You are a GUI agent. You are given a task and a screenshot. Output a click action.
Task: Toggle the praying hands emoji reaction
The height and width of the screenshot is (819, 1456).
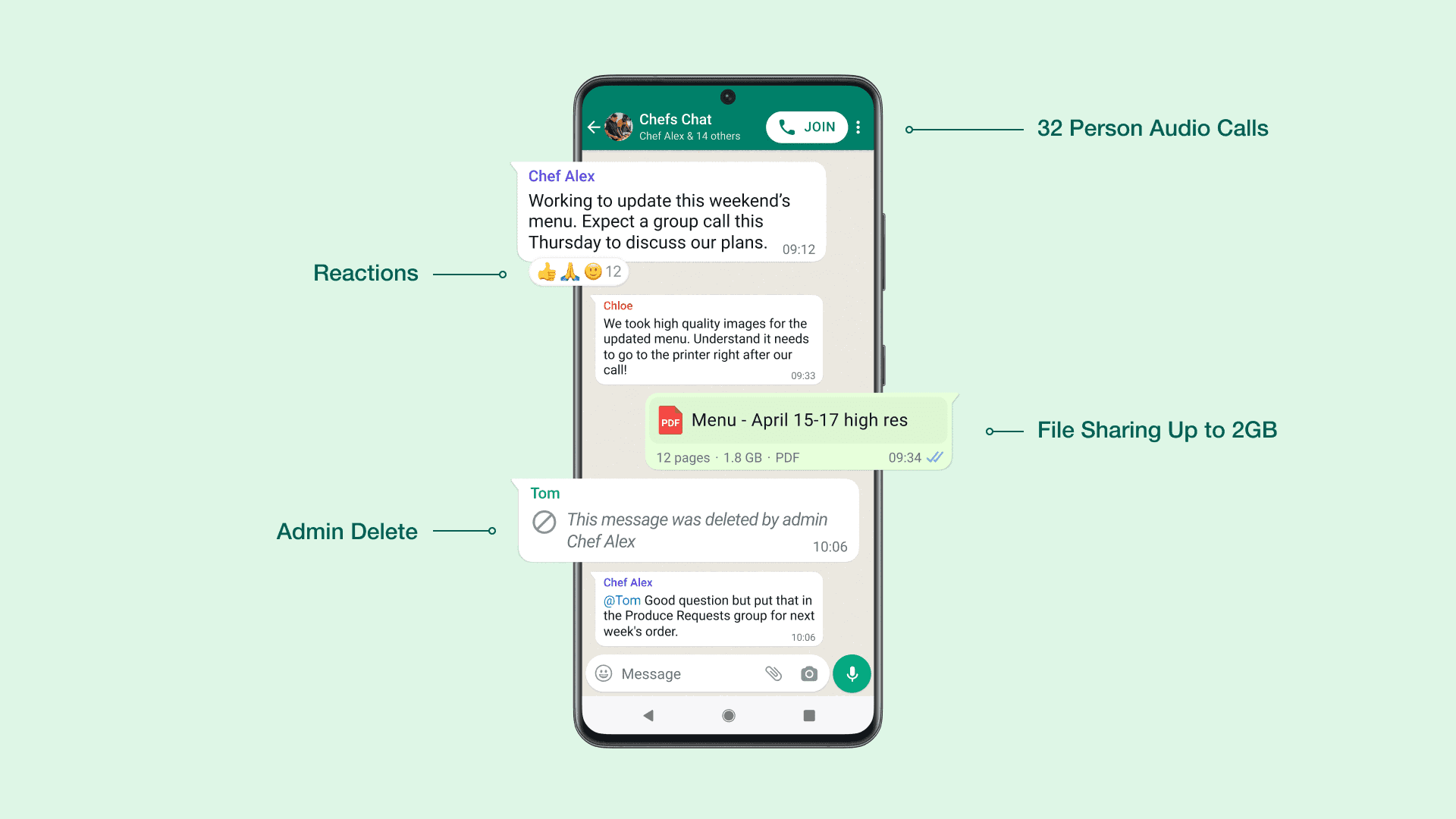pos(569,272)
